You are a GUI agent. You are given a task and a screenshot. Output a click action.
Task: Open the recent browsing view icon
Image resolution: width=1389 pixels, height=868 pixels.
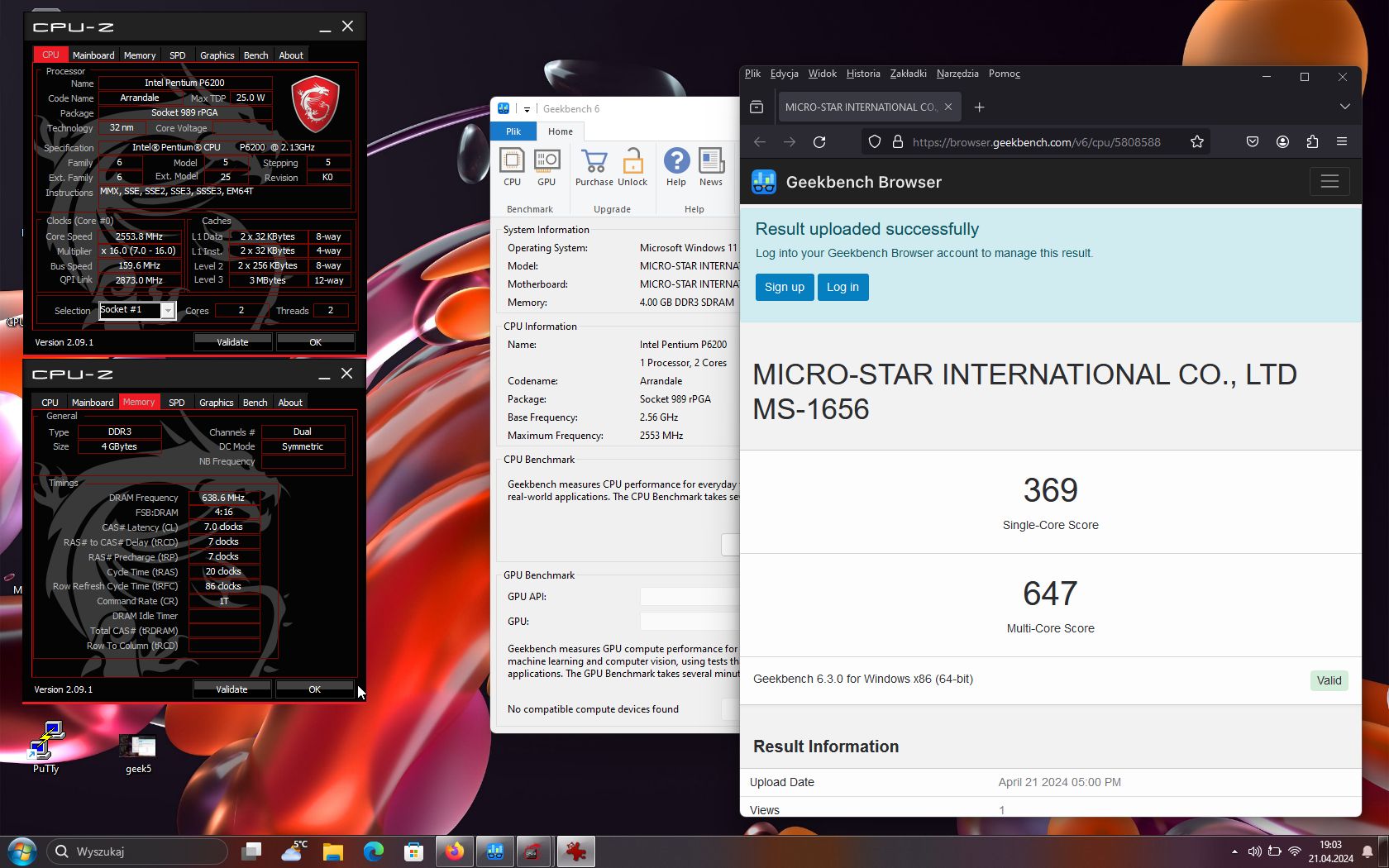[x=756, y=107]
